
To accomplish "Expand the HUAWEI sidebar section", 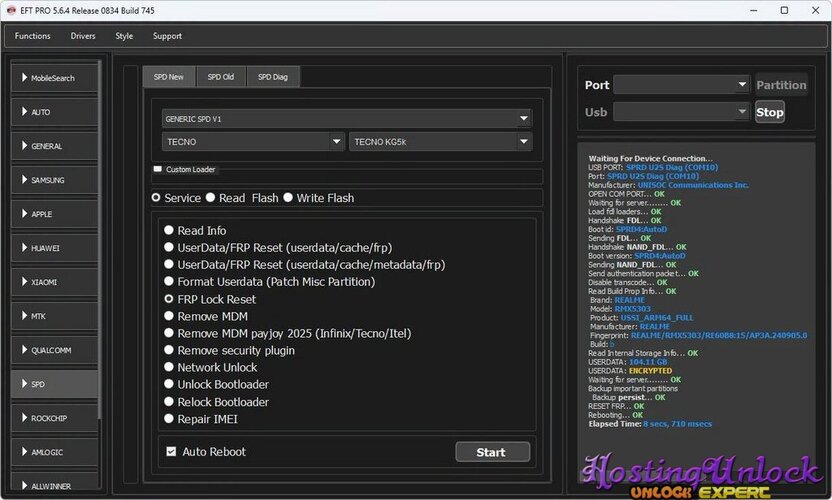I will (x=54, y=248).
